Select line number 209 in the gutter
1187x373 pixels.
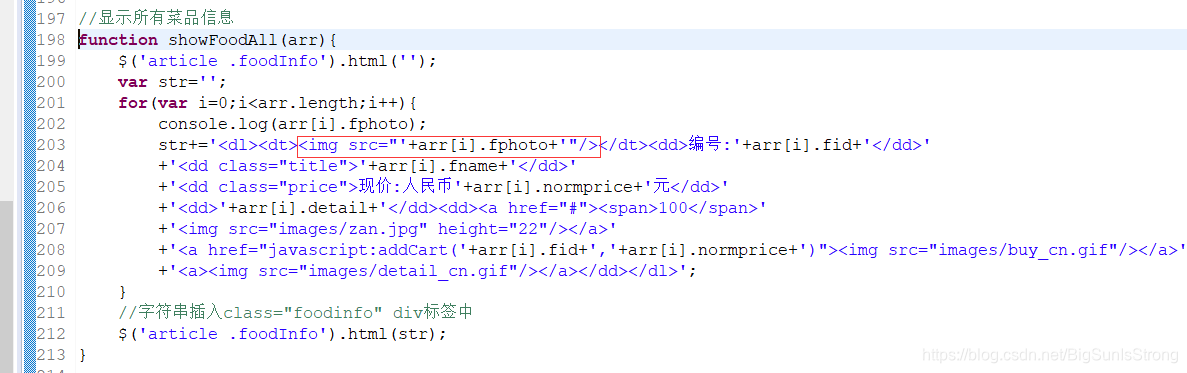pos(51,270)
